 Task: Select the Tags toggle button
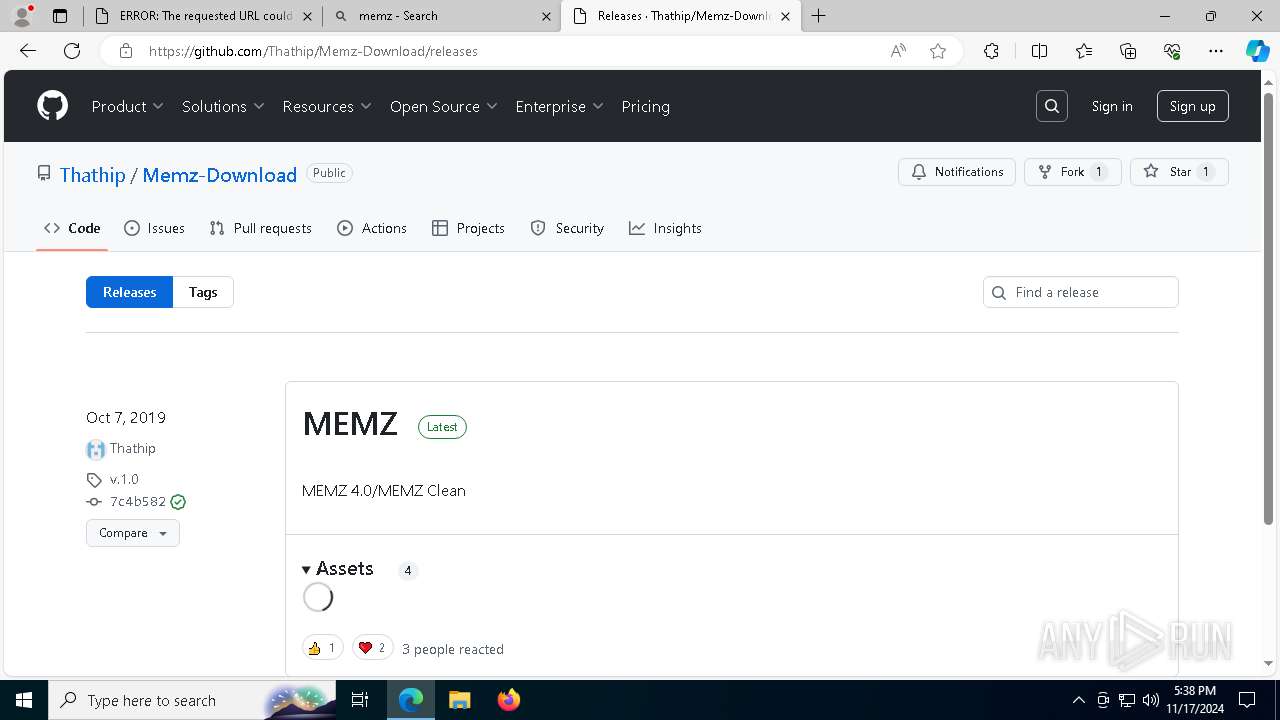(x=203, y=292)
